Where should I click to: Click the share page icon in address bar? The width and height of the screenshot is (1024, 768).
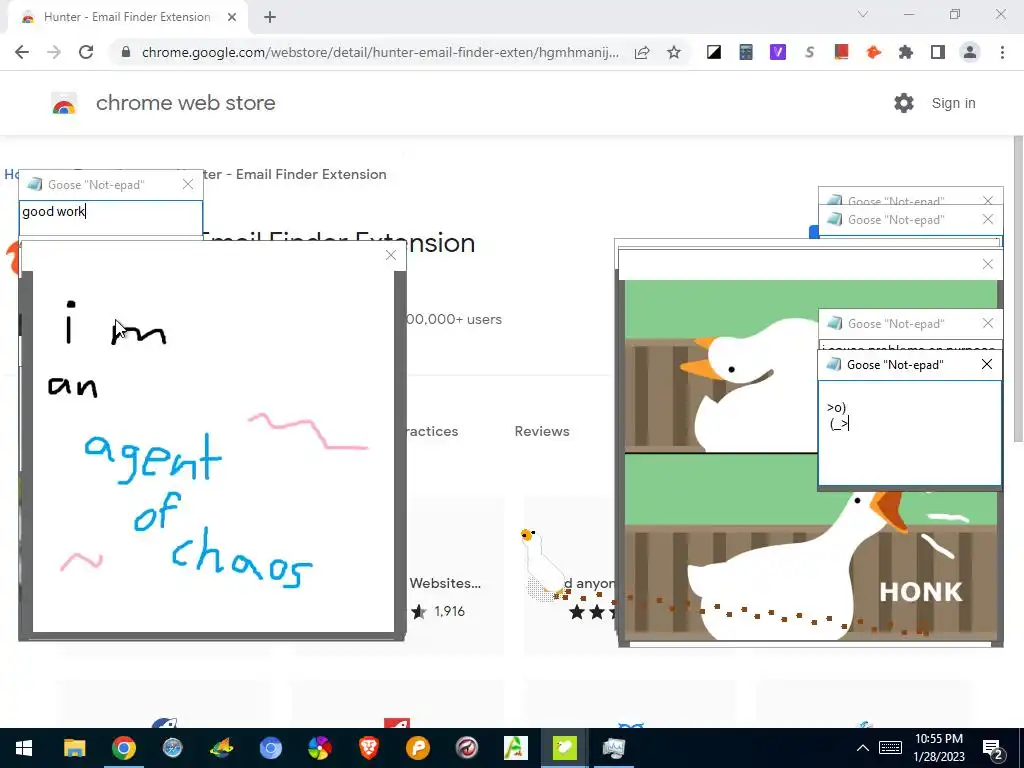click(642, 52)
